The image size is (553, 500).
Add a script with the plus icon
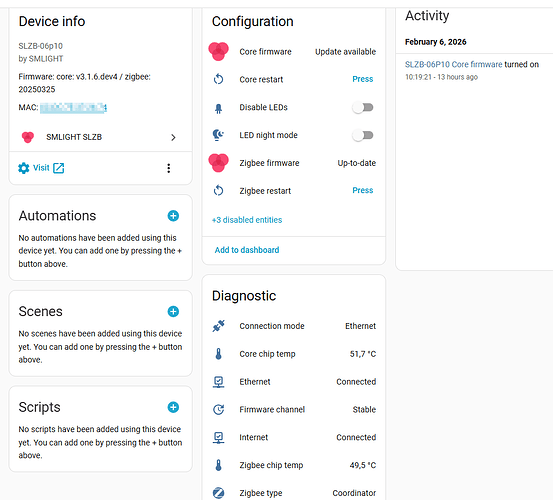(173, 407)
